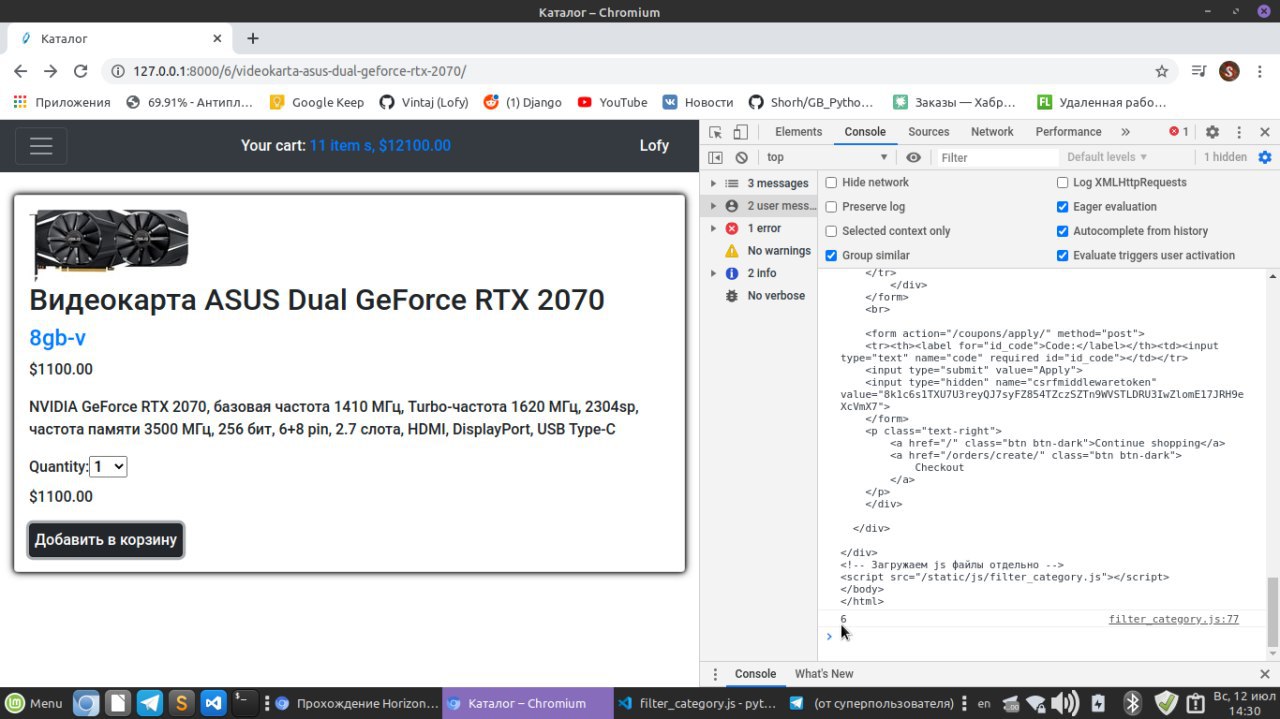Open console settings blue gear icon
The height and width of the screenshot is (719, 1280).
coord(1265,157)
